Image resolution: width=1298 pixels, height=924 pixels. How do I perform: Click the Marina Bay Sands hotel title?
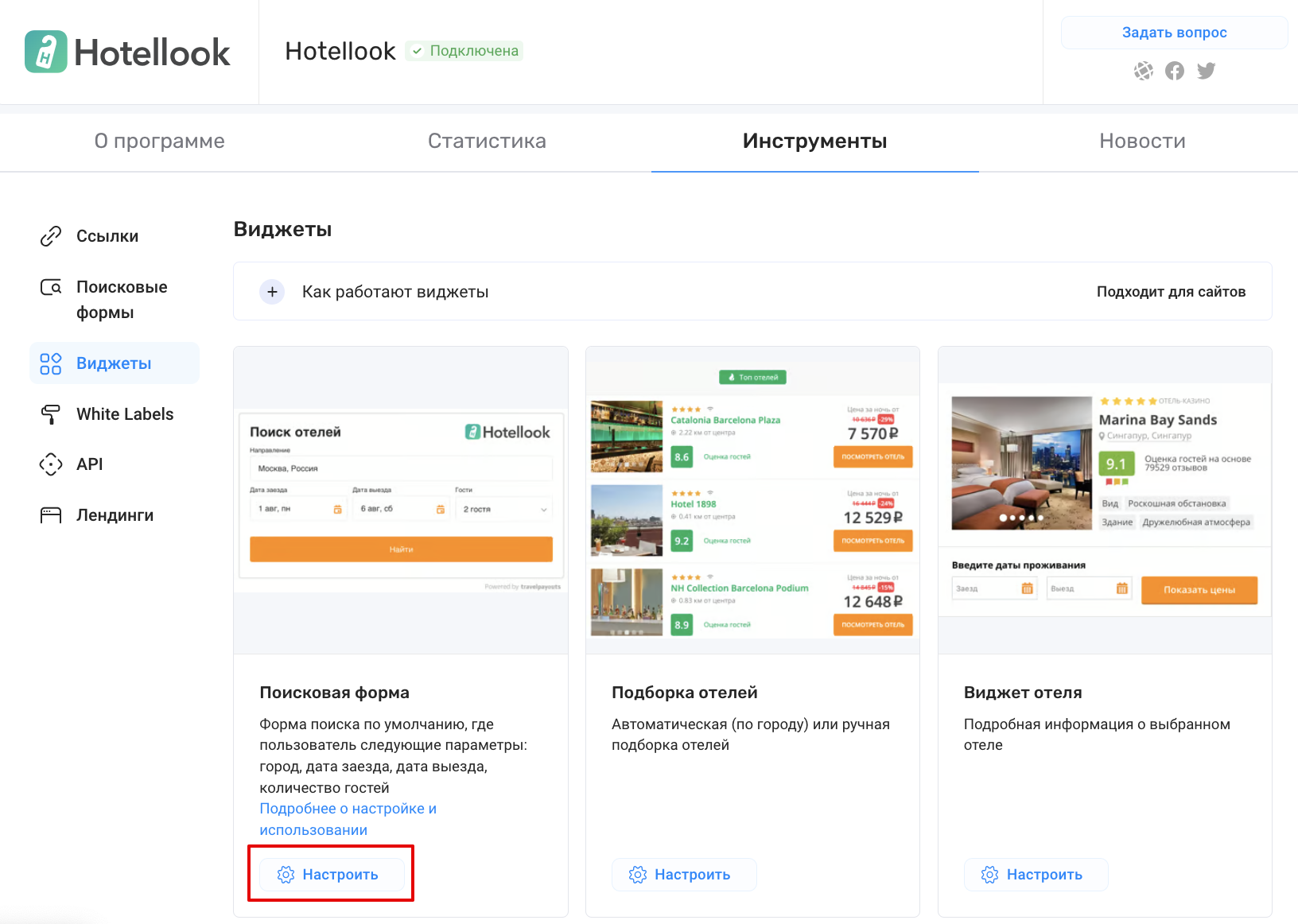[x=1158, y=420]
